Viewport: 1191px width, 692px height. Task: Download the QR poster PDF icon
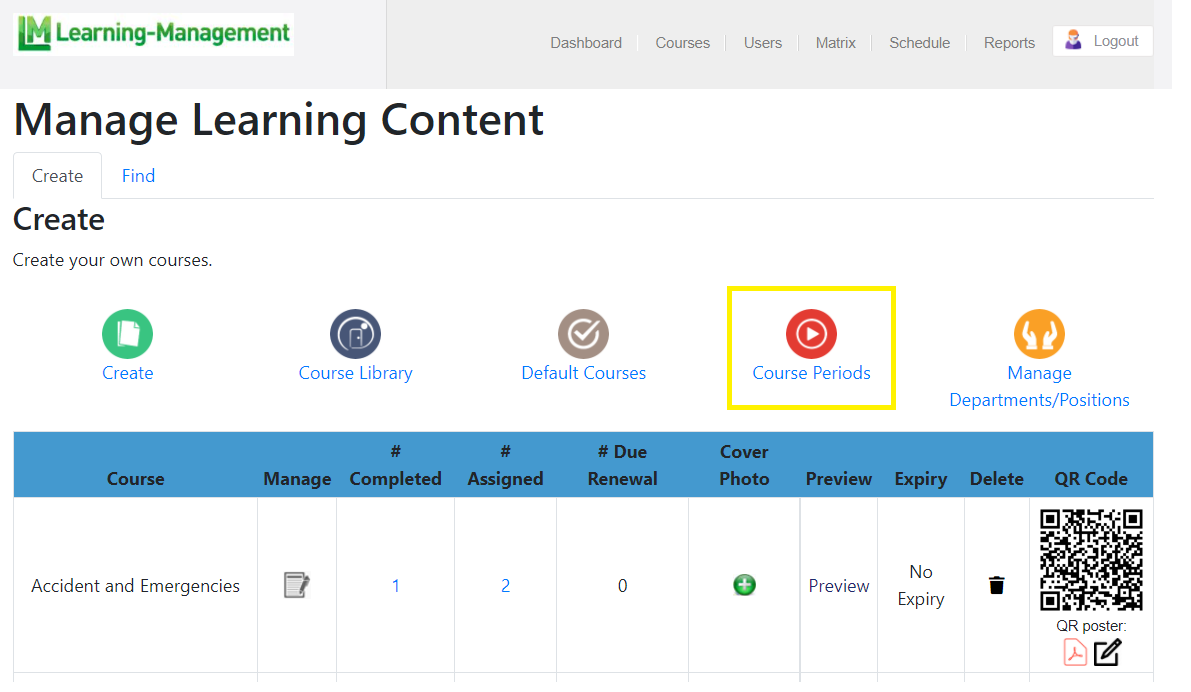coord(1075,653)
